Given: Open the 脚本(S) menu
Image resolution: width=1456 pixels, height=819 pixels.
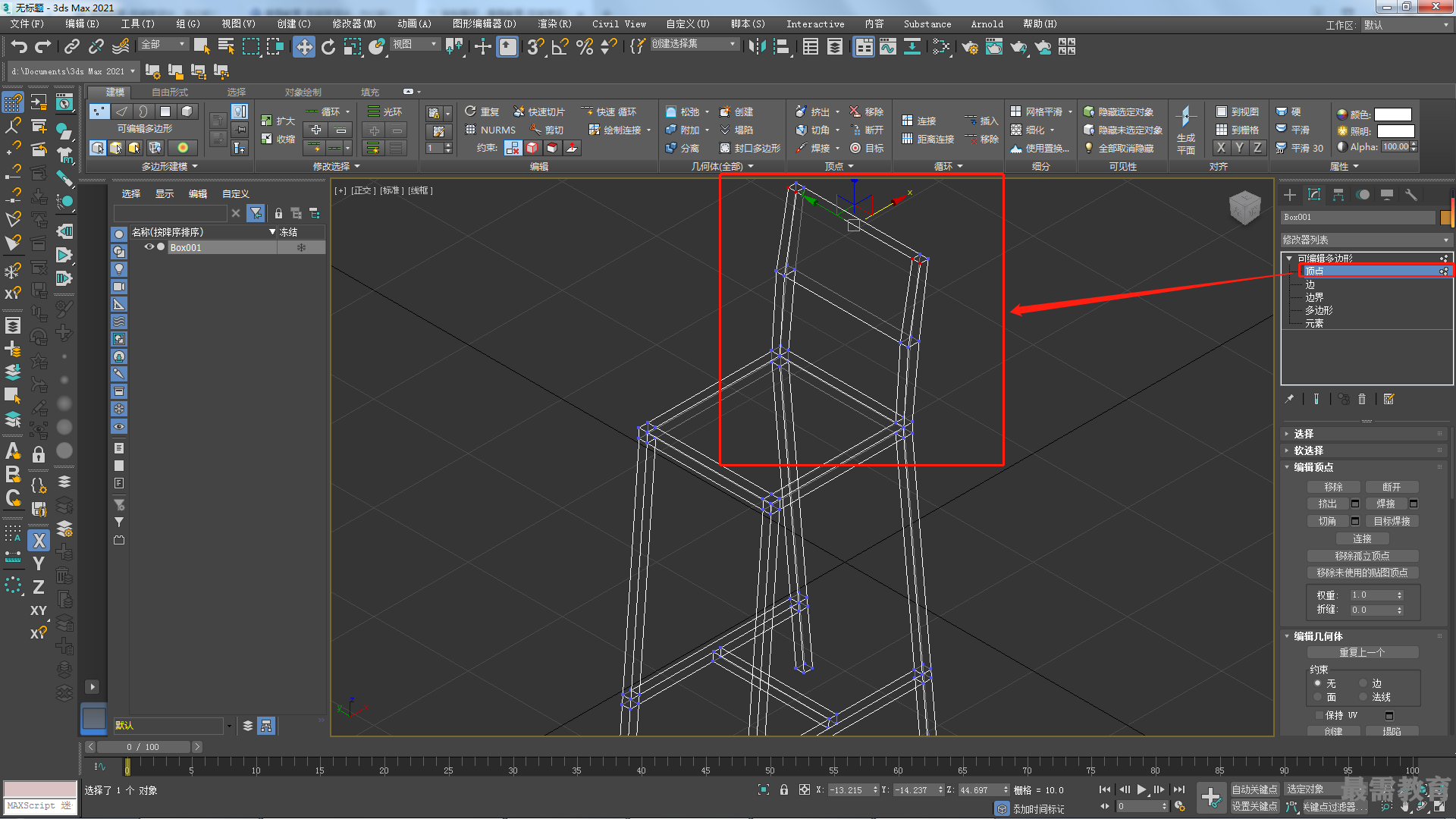Looking at the screenshot, I should tap(748, 24).
